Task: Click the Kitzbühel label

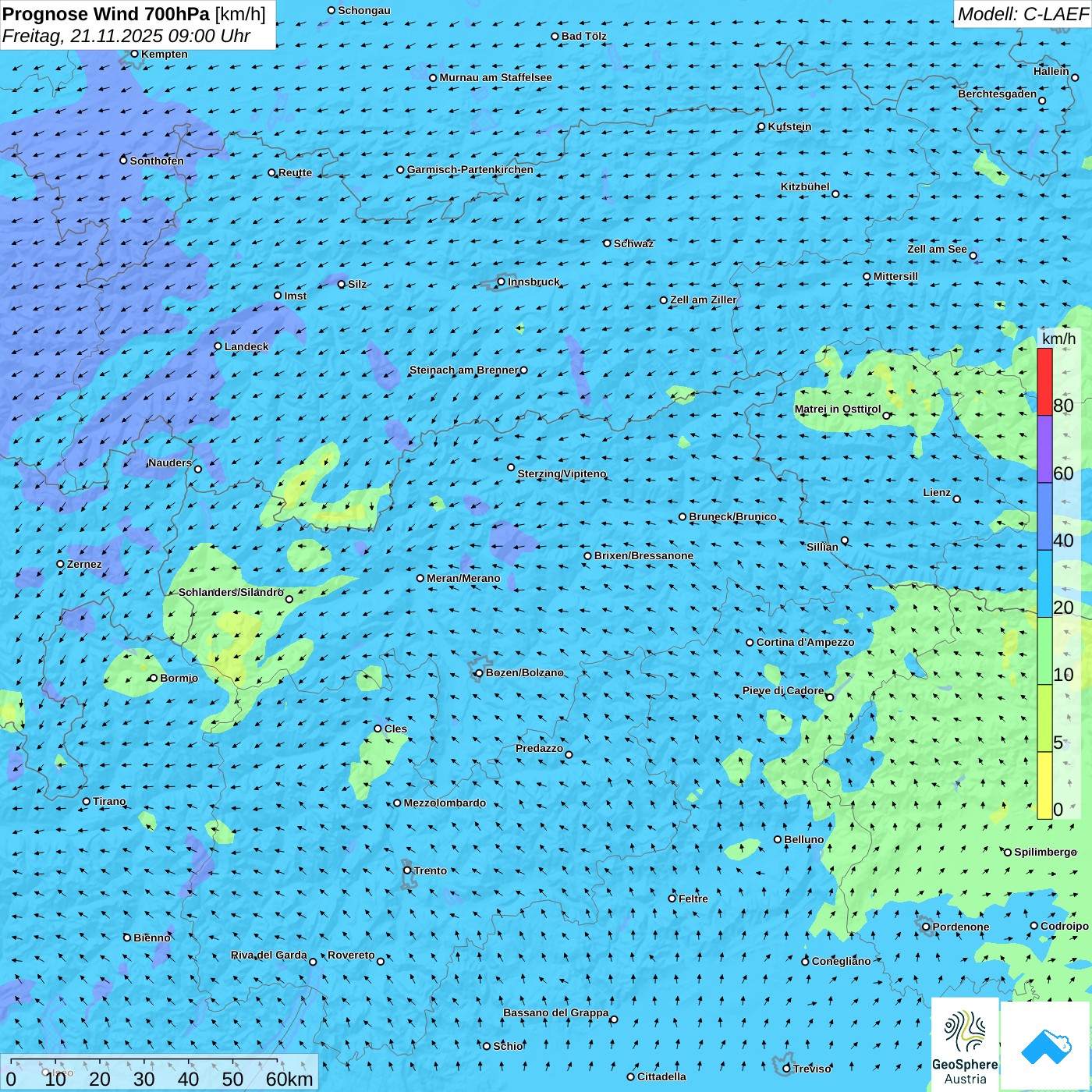Action: coord(805,186)
